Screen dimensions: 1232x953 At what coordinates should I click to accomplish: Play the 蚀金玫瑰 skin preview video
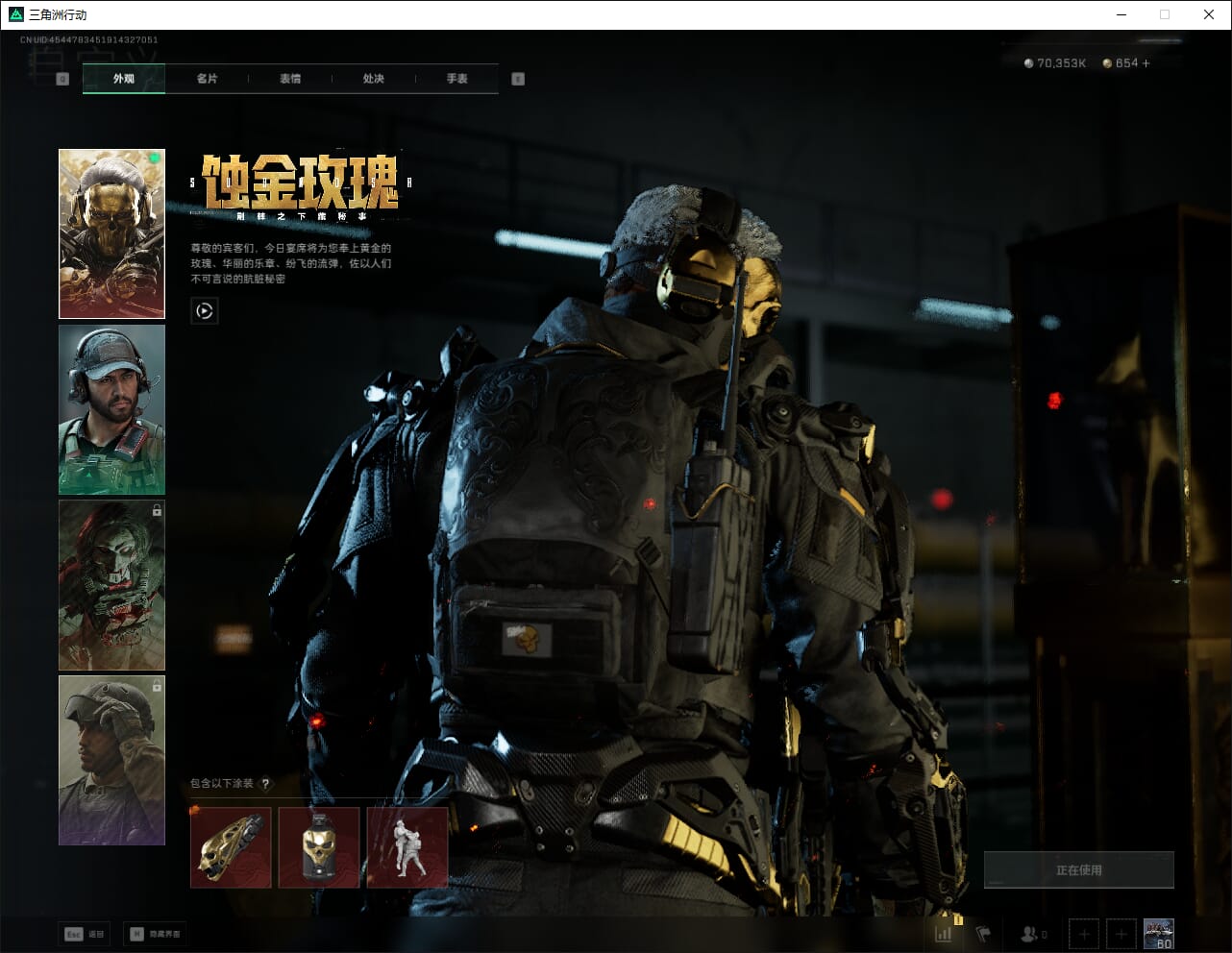(x=204, y=310)
